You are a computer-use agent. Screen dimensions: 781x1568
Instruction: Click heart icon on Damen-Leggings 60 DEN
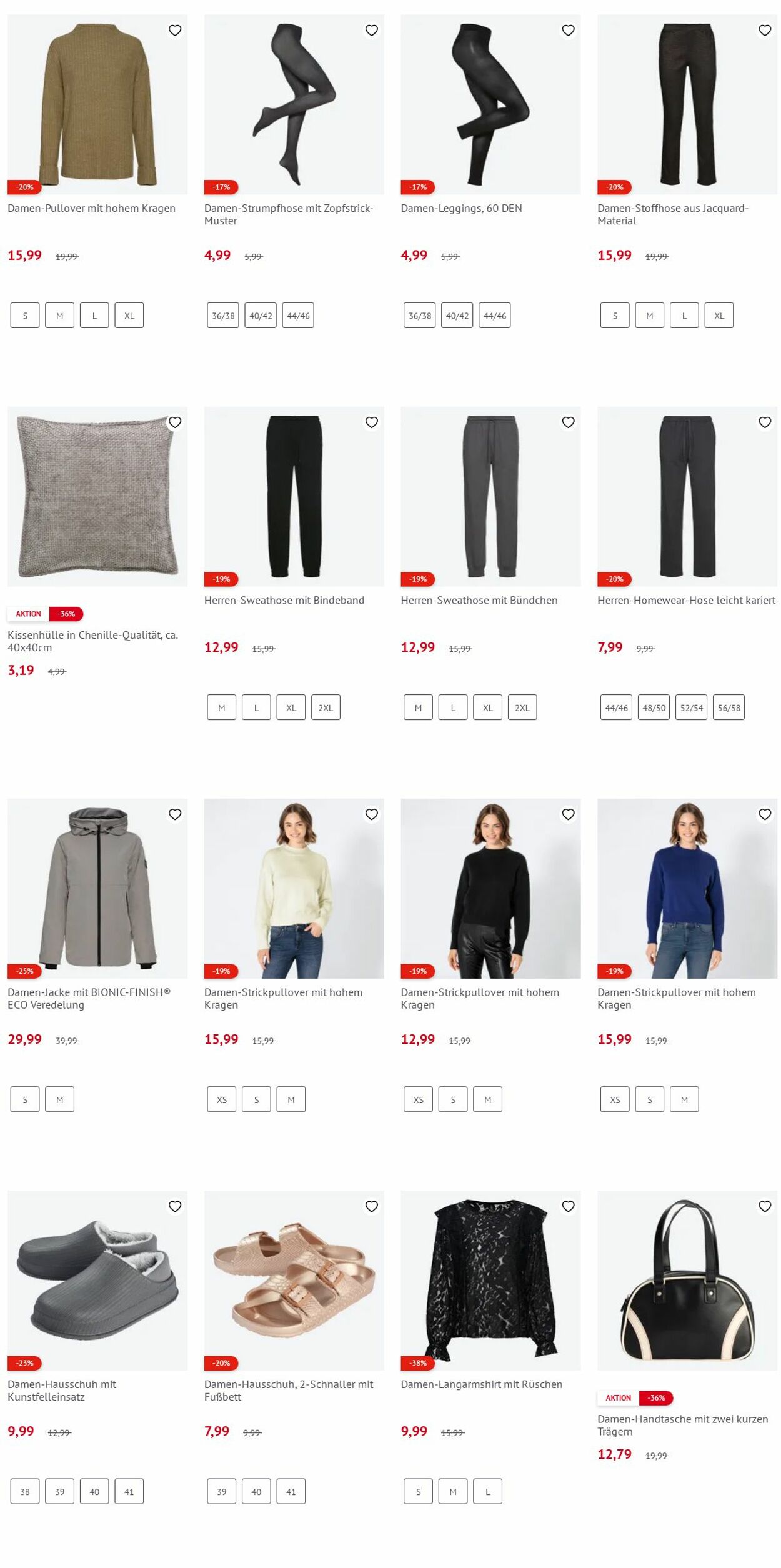pyautogui.click(x=568, y=30)
